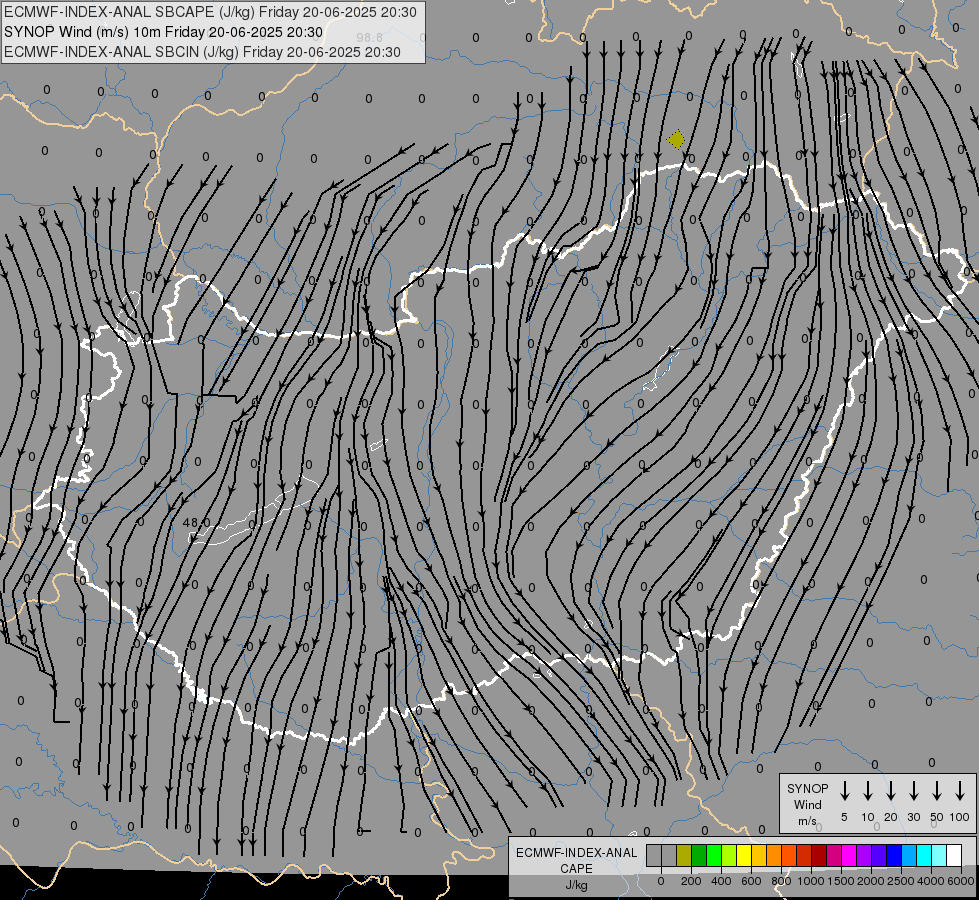Click the '2500' CAPE scale label

pyautogui.click(x=901, y=881)
